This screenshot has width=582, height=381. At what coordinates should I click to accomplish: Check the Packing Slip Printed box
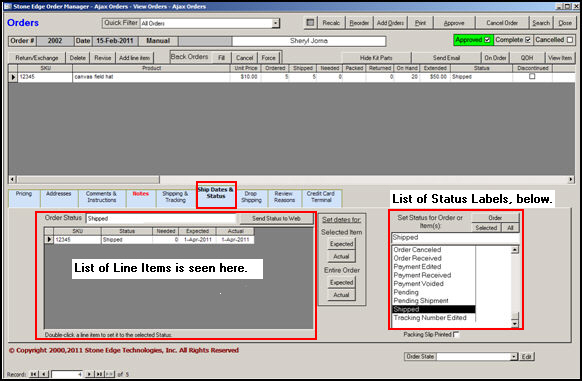click(x=456, y=334)
